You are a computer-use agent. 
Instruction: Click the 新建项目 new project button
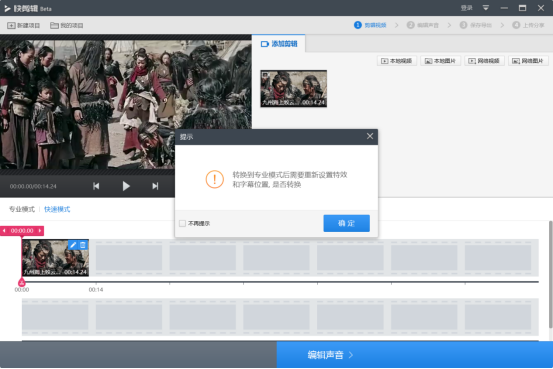click(24, 25)
